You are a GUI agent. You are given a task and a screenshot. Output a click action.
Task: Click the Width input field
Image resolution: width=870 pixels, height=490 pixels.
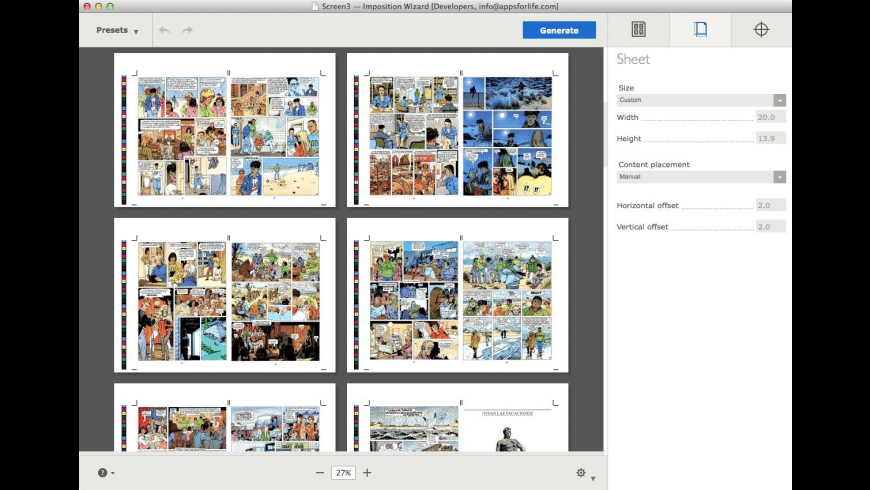[x=770, y=117]
